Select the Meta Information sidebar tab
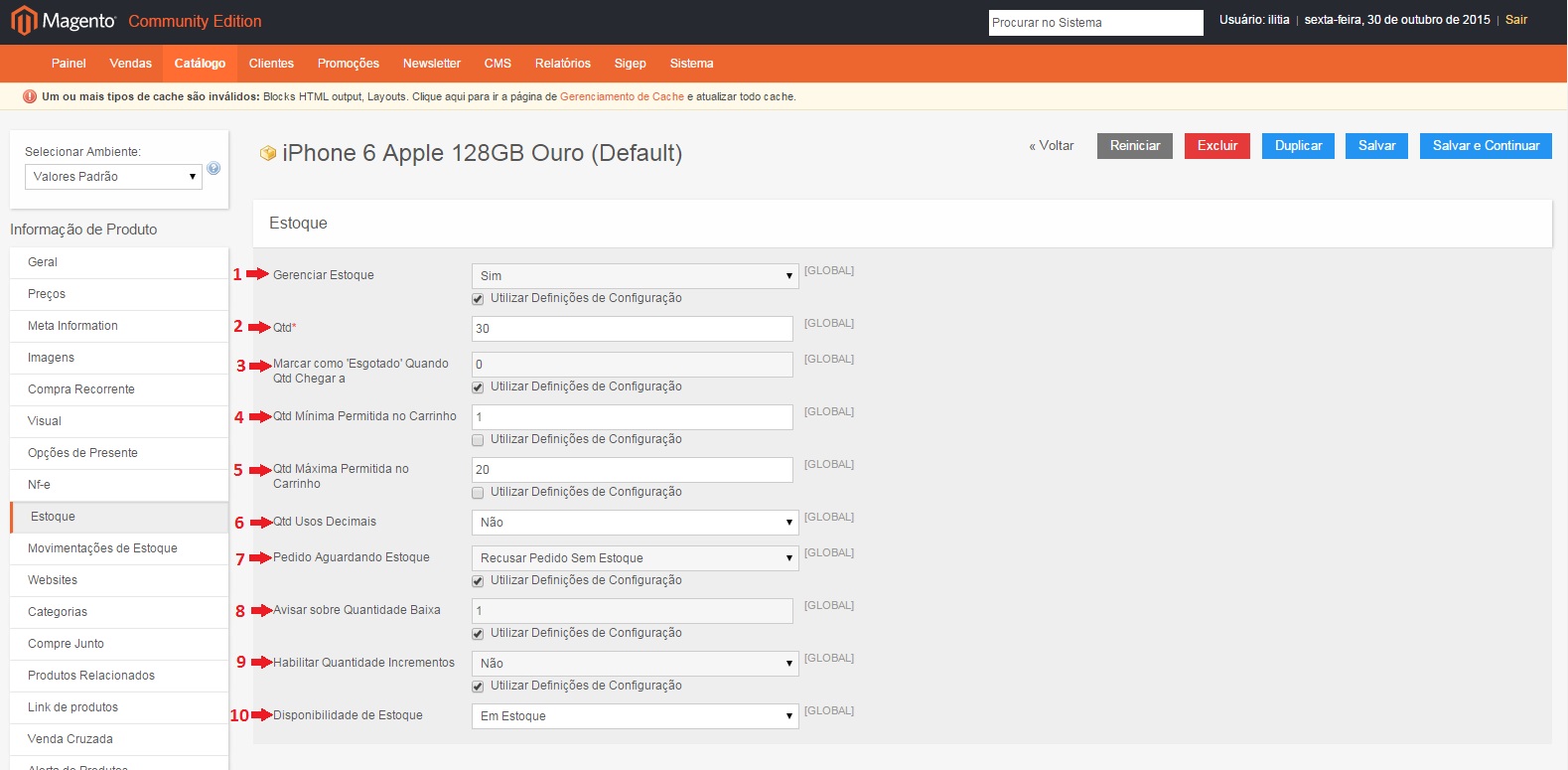The width and height of the screenshot is (1568, 770). [x=119, y=326]
